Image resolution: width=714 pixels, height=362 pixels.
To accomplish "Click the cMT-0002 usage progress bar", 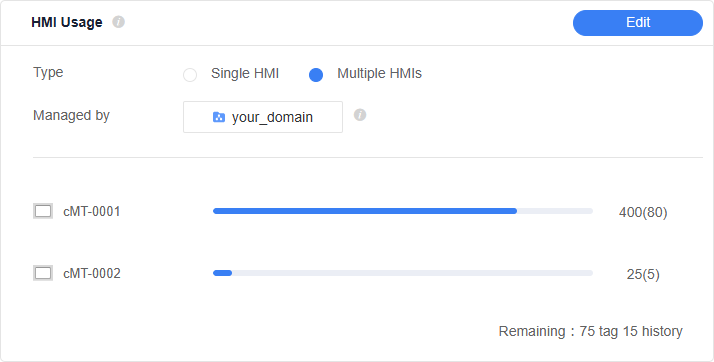I will coord(403,273).
